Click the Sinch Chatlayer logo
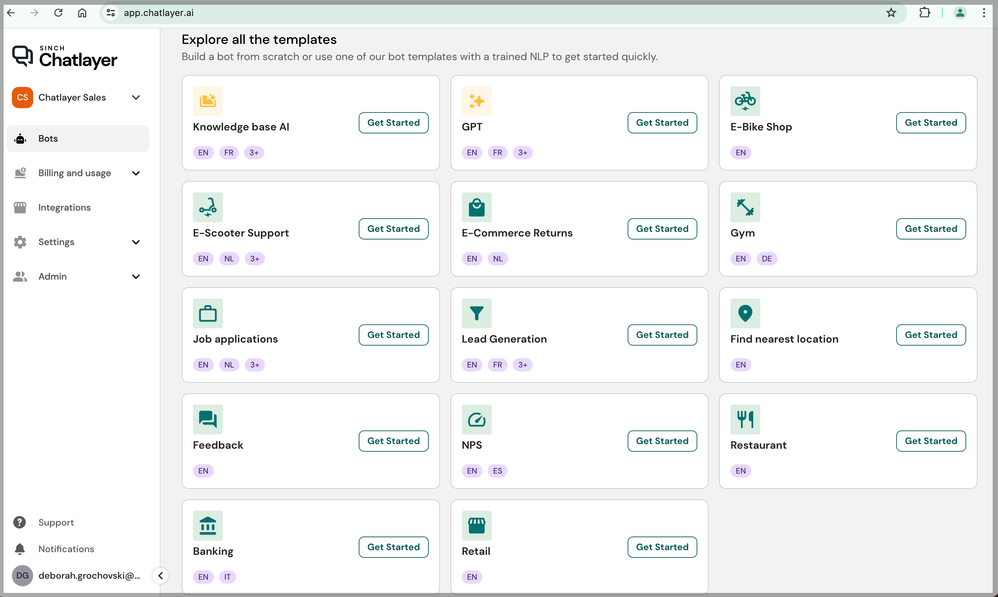The width and height of the screenshot is (998, 597). (65, 57)
